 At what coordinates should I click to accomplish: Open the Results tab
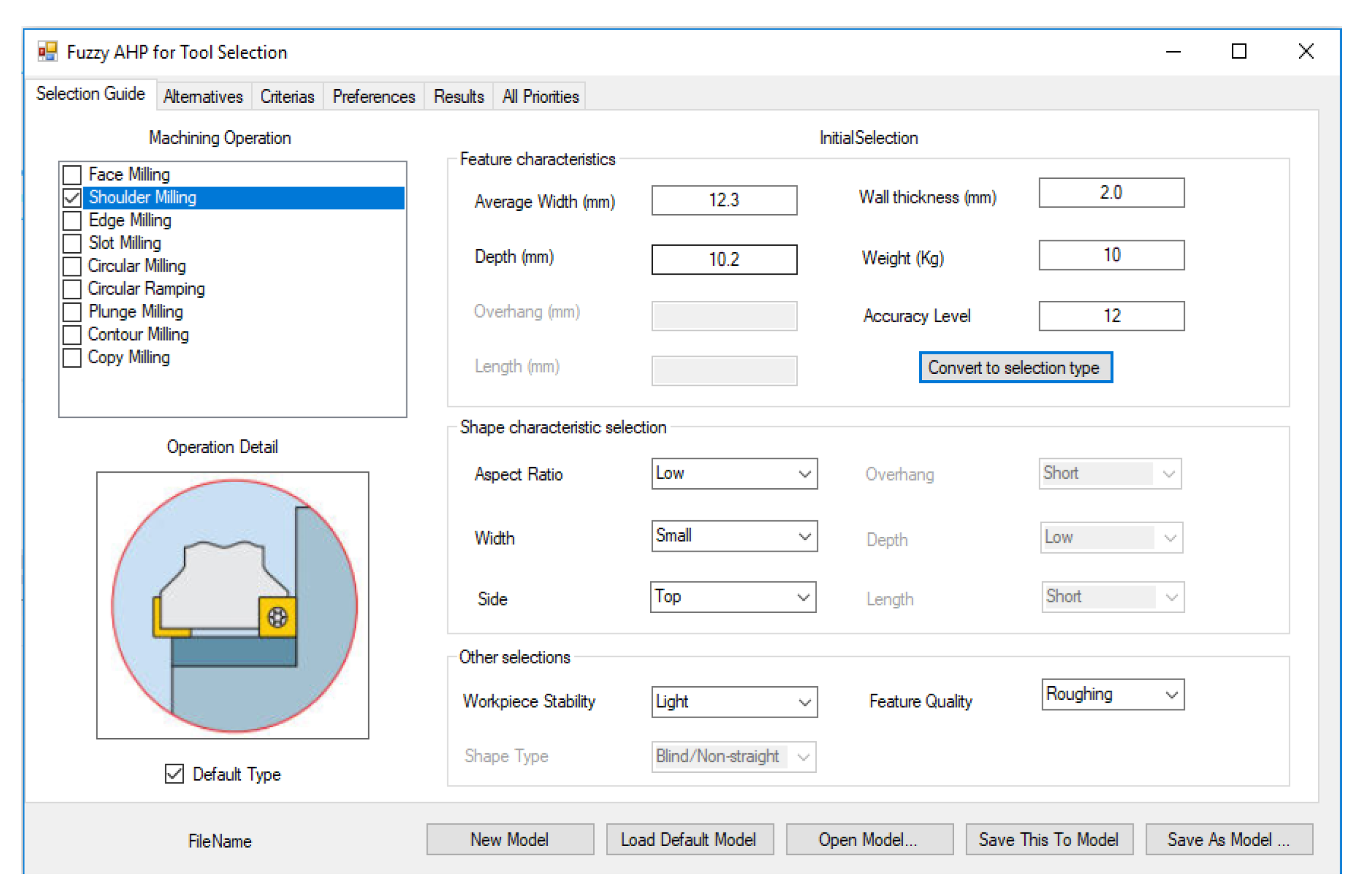[458, 96]
